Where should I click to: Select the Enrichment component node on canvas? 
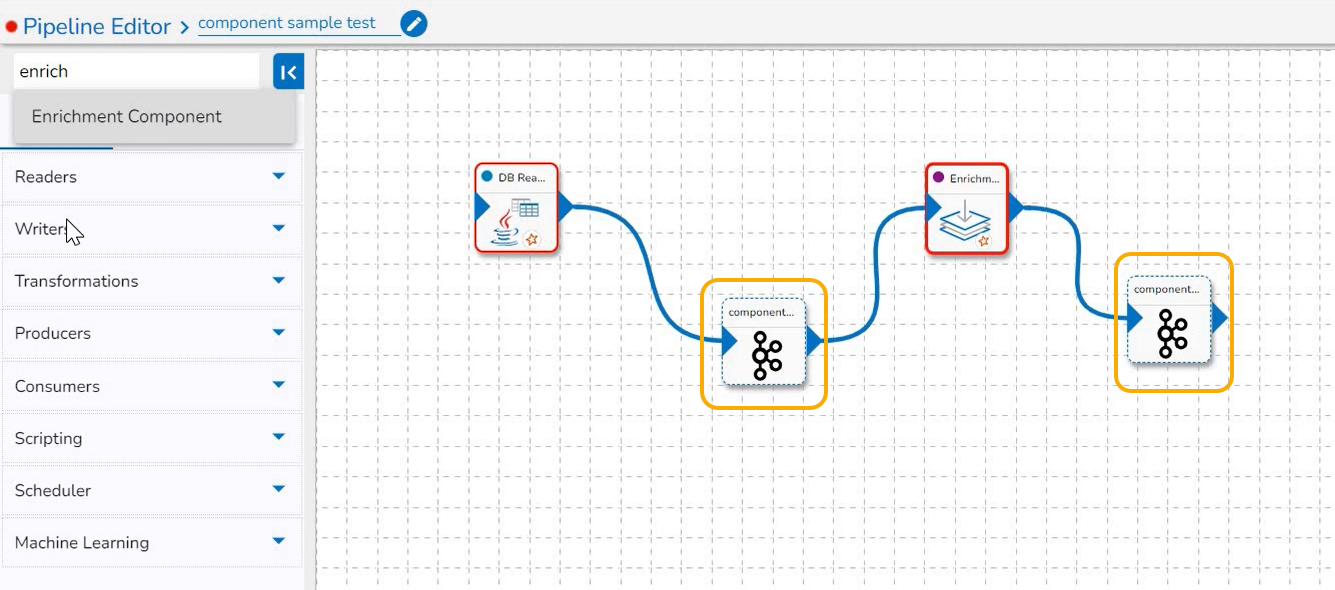[967, 208]
